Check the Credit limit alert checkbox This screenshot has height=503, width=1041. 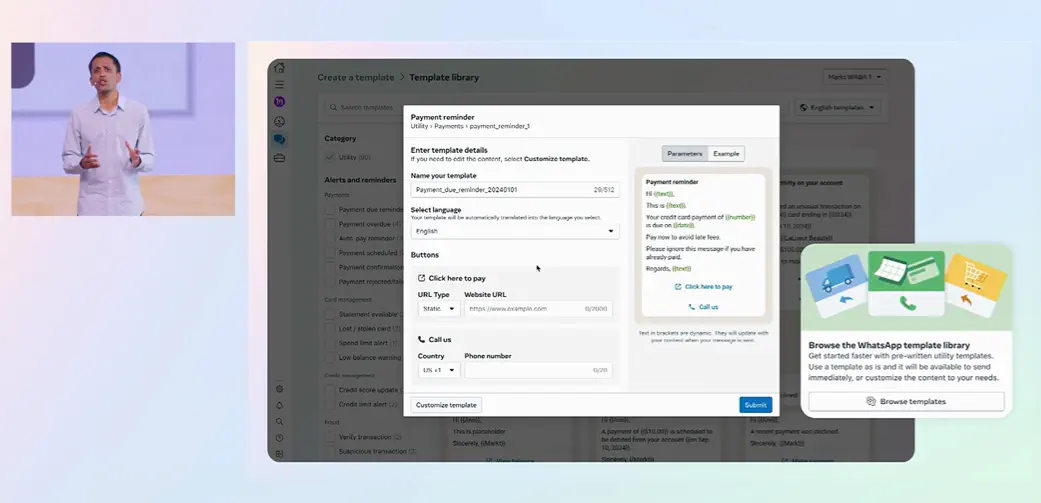click(x=330, y=405)
